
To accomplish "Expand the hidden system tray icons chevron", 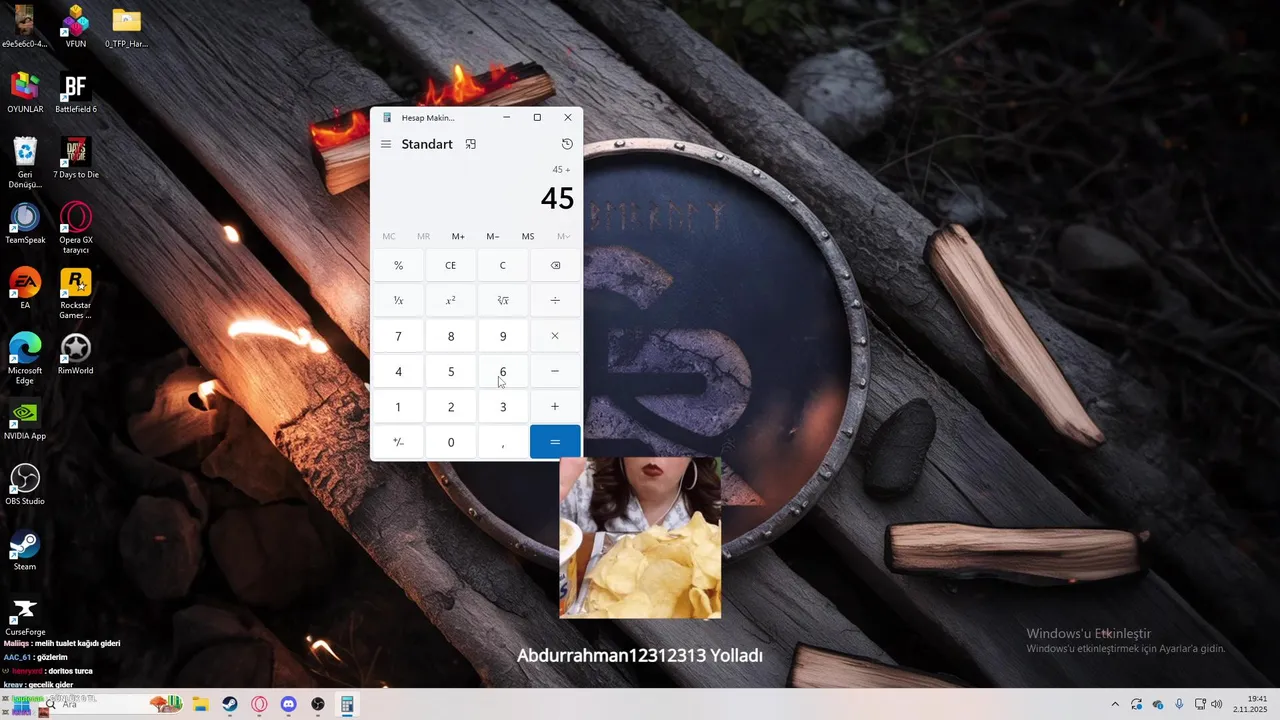I will [1115, 704].
